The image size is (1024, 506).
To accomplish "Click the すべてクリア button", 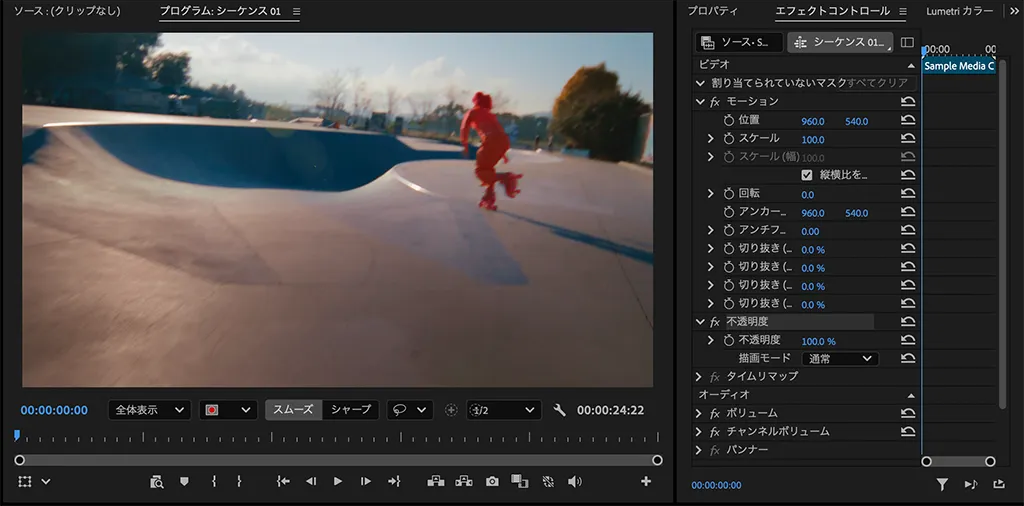I will (877, 83).
